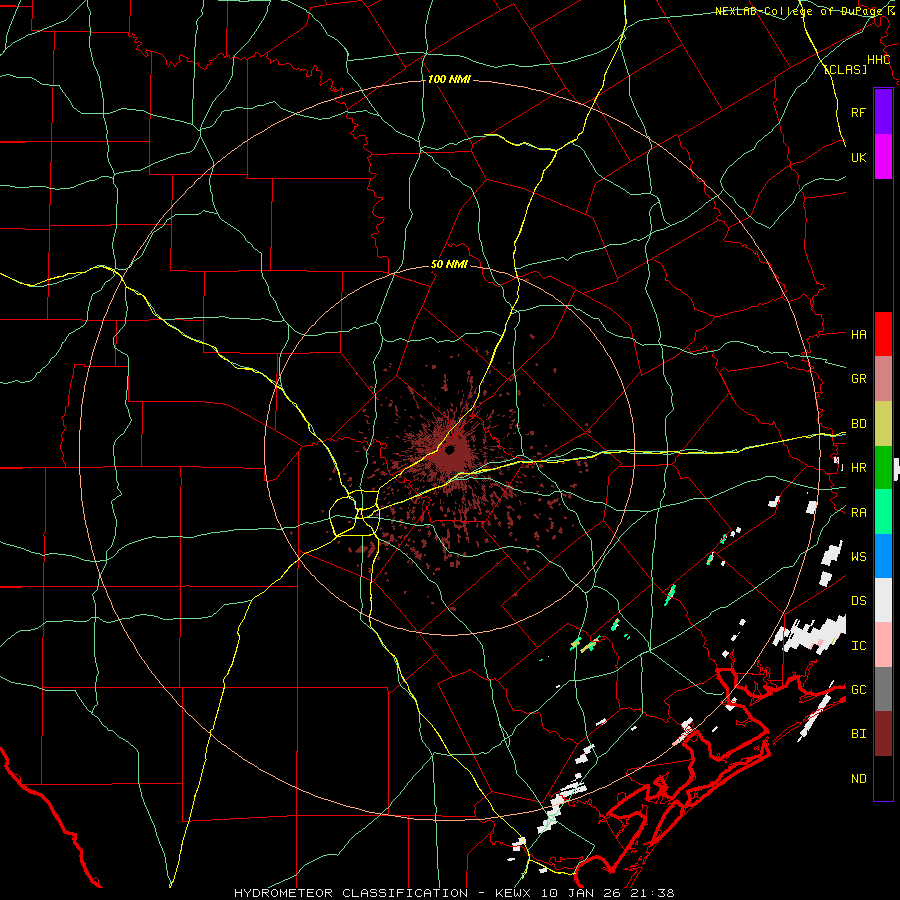Screen dimensions: 900x900
Task: Select the yellow BD big drops swatch
Action: coord(883,424)
